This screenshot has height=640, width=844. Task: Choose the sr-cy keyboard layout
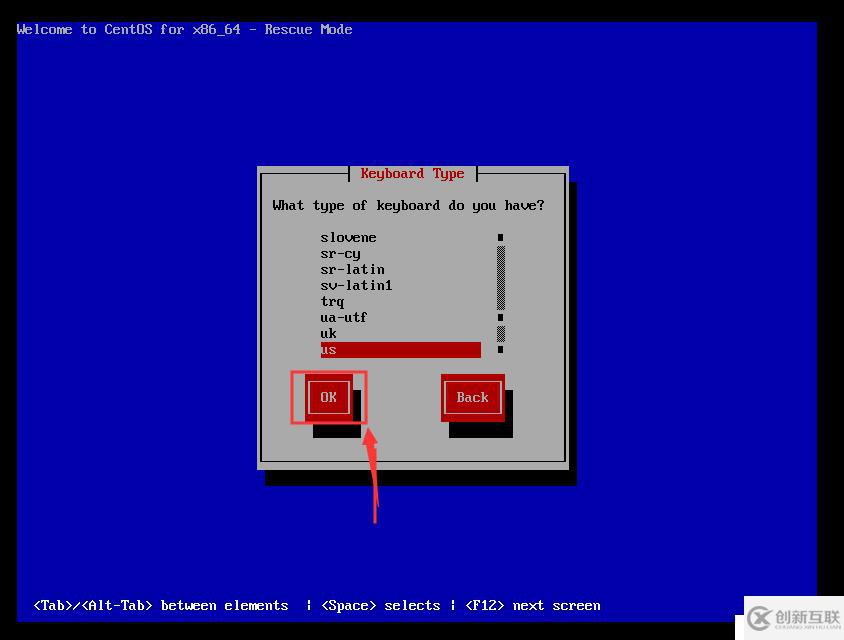pyautogui.click(x=340, y=254)
